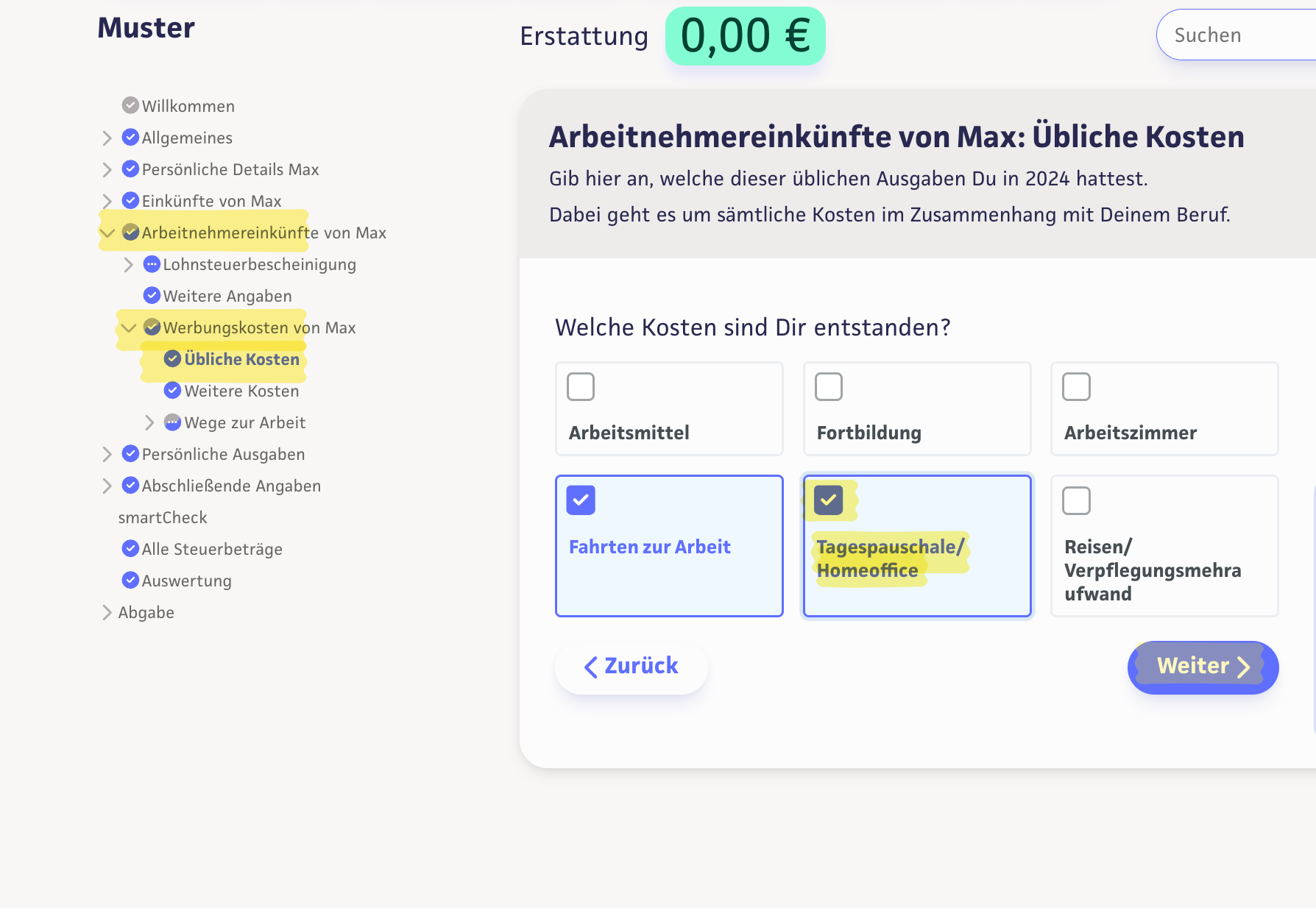Click into the Suchen search field
The height and width of the screenshot is (908, 1316).
pos(1237,35)
